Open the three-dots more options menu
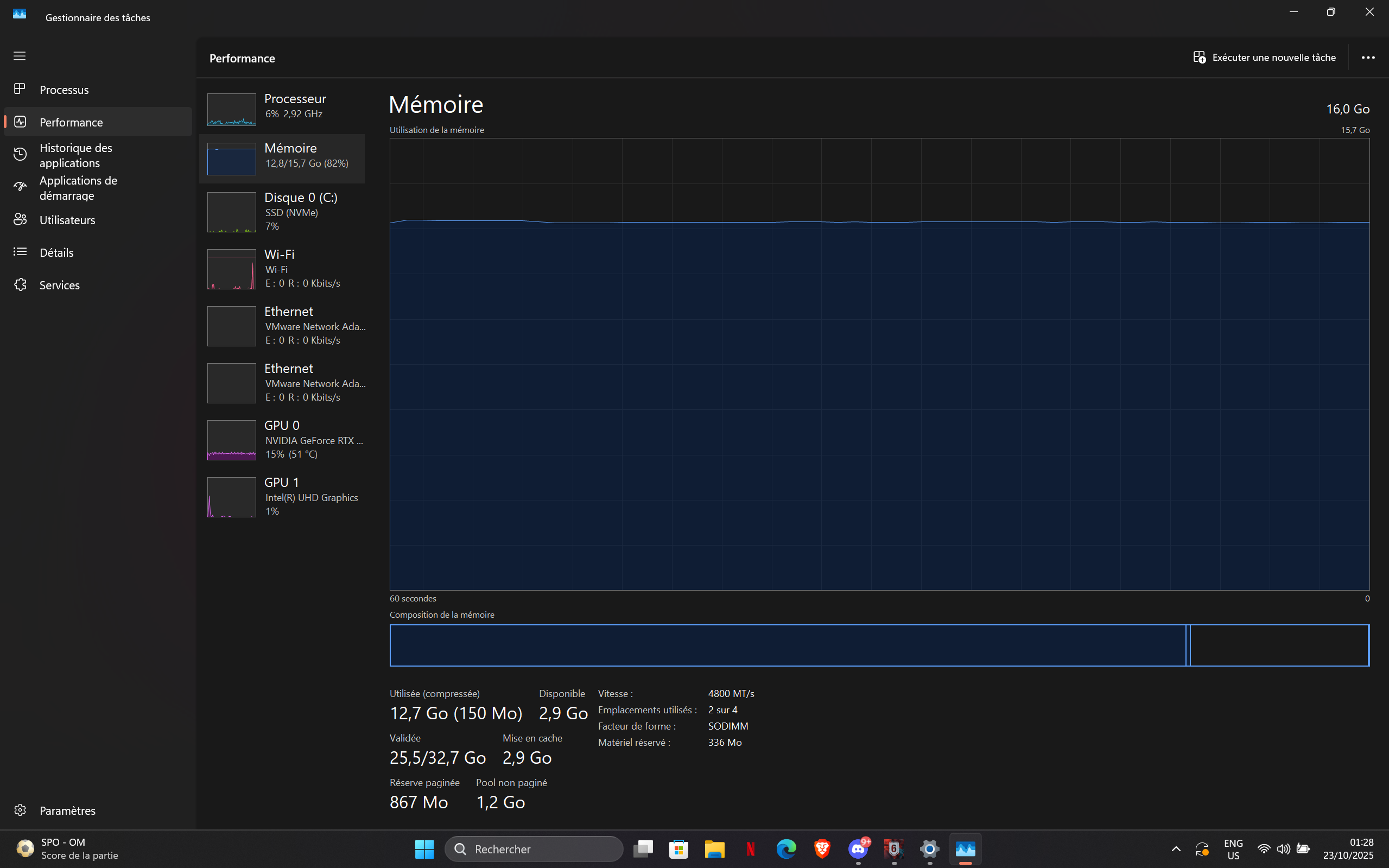Viewport: 1389px width, 868px height. pos(1368,58)
